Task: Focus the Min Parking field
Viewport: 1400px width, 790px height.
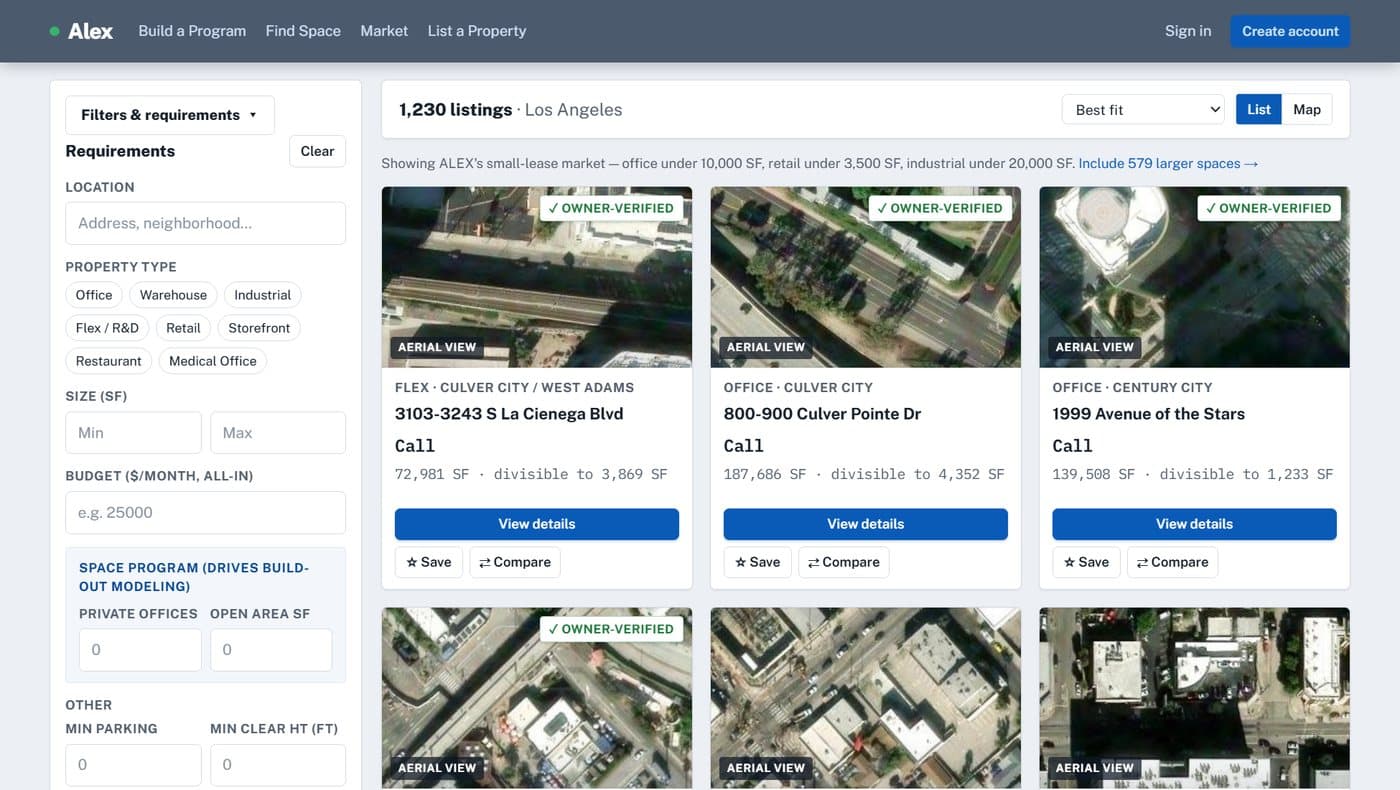Action: tap(133, 765)
